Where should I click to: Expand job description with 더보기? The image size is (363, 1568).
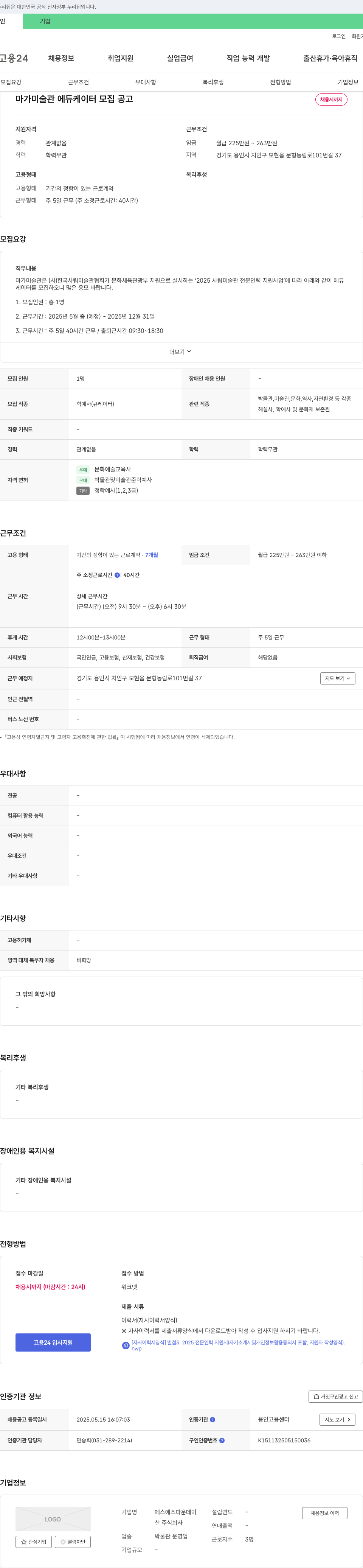[181, 352]
